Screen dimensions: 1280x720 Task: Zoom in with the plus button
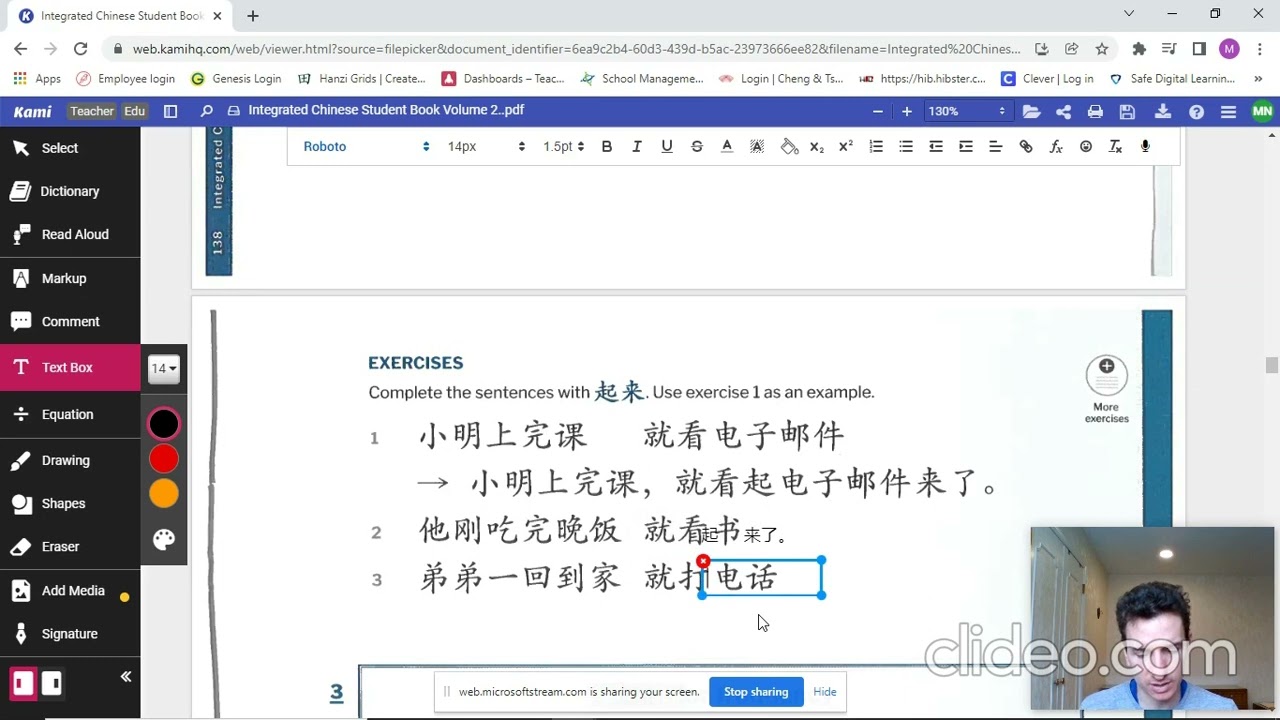point(906,111)
